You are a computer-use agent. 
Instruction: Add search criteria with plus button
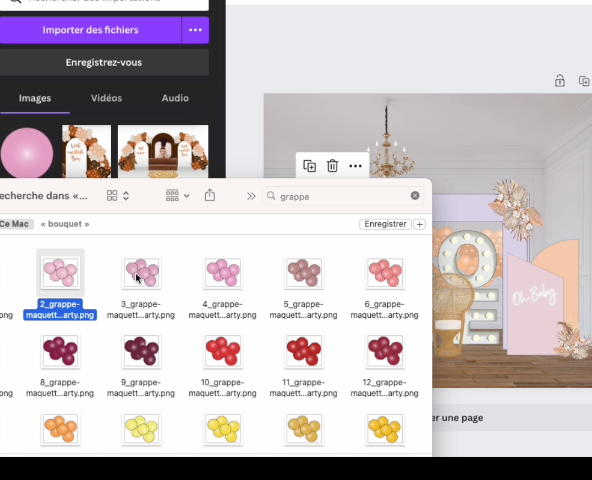419,224
